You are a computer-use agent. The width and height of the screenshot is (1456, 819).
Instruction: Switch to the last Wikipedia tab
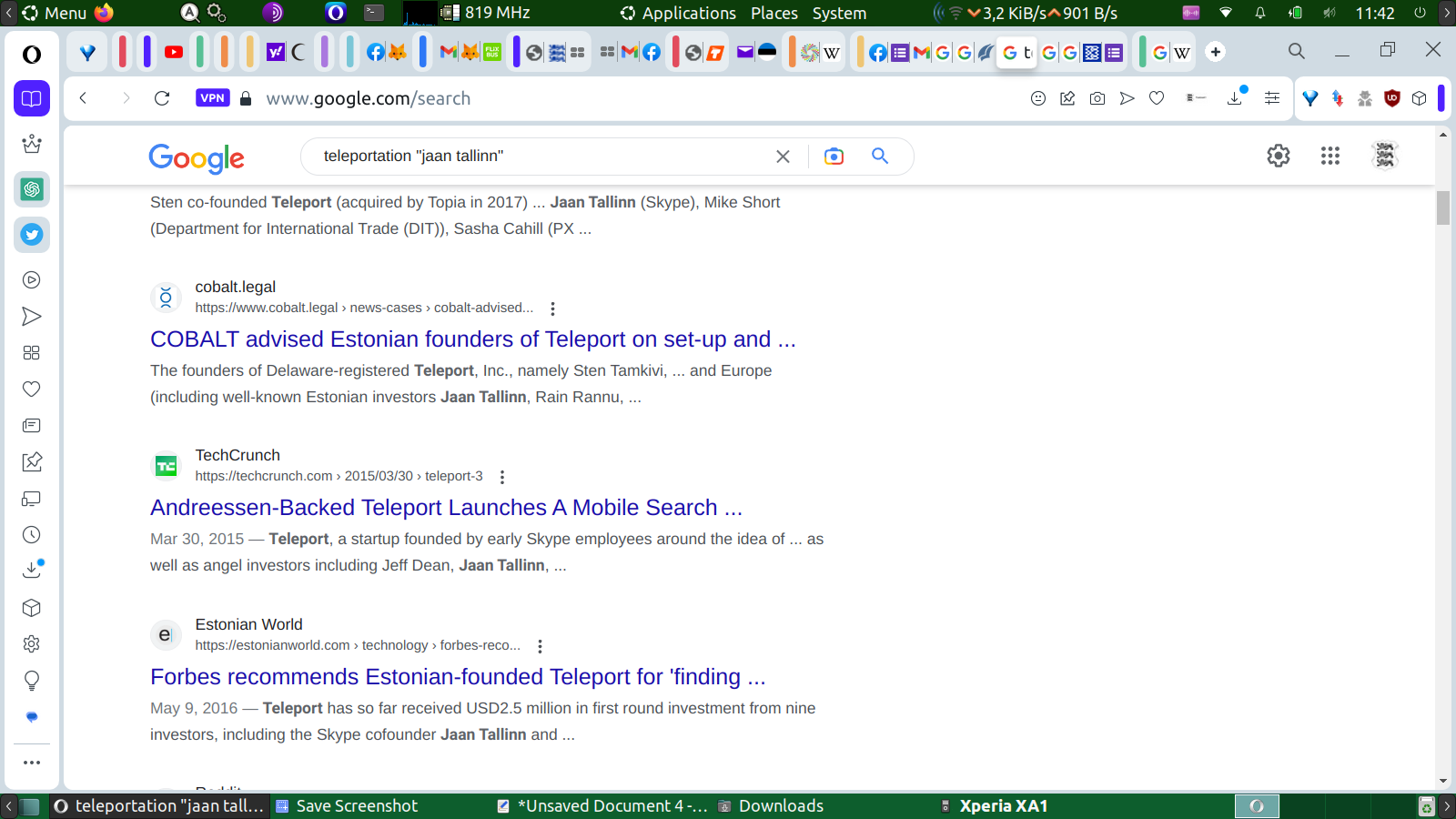1182,53
